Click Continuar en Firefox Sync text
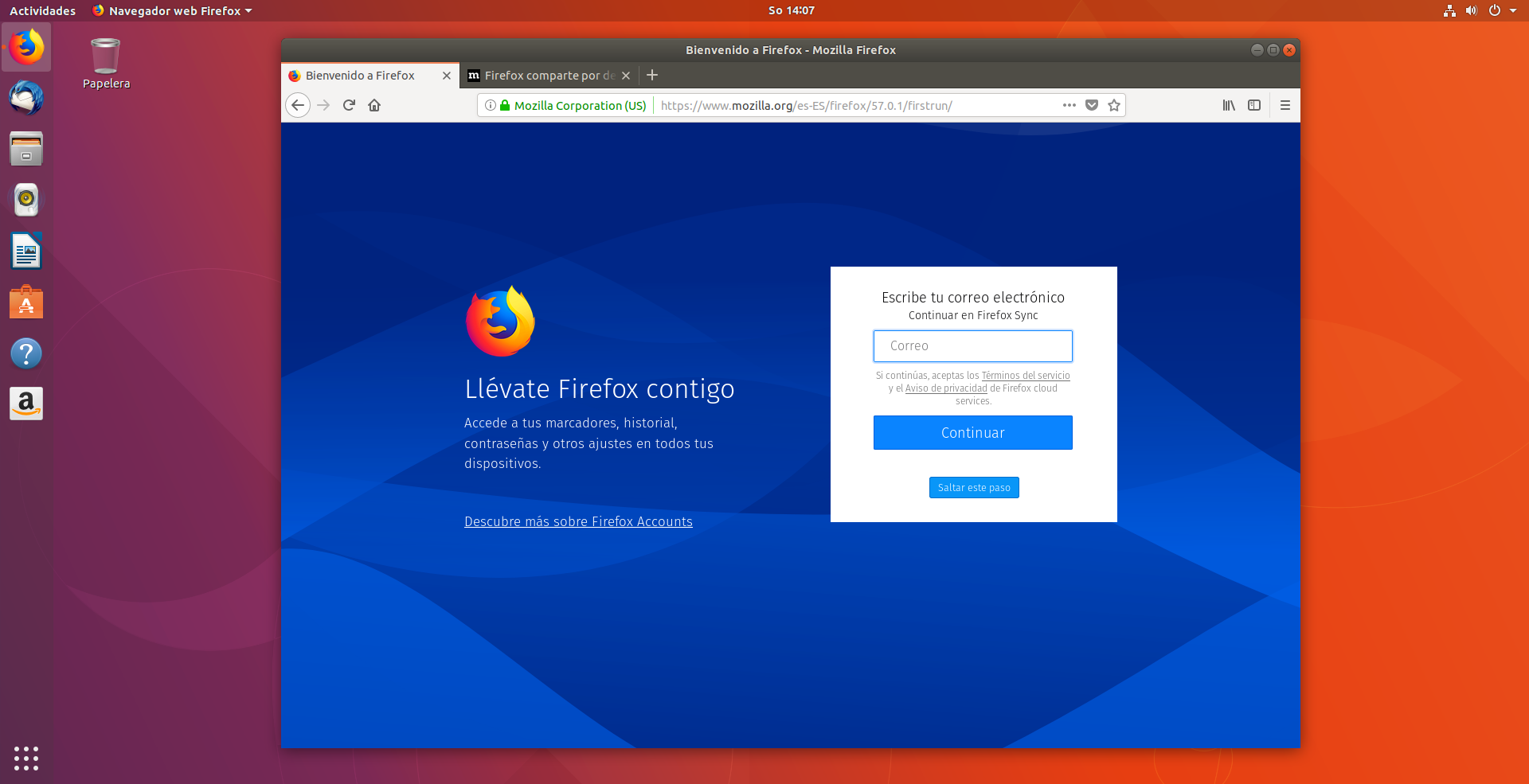 point(973,315)
